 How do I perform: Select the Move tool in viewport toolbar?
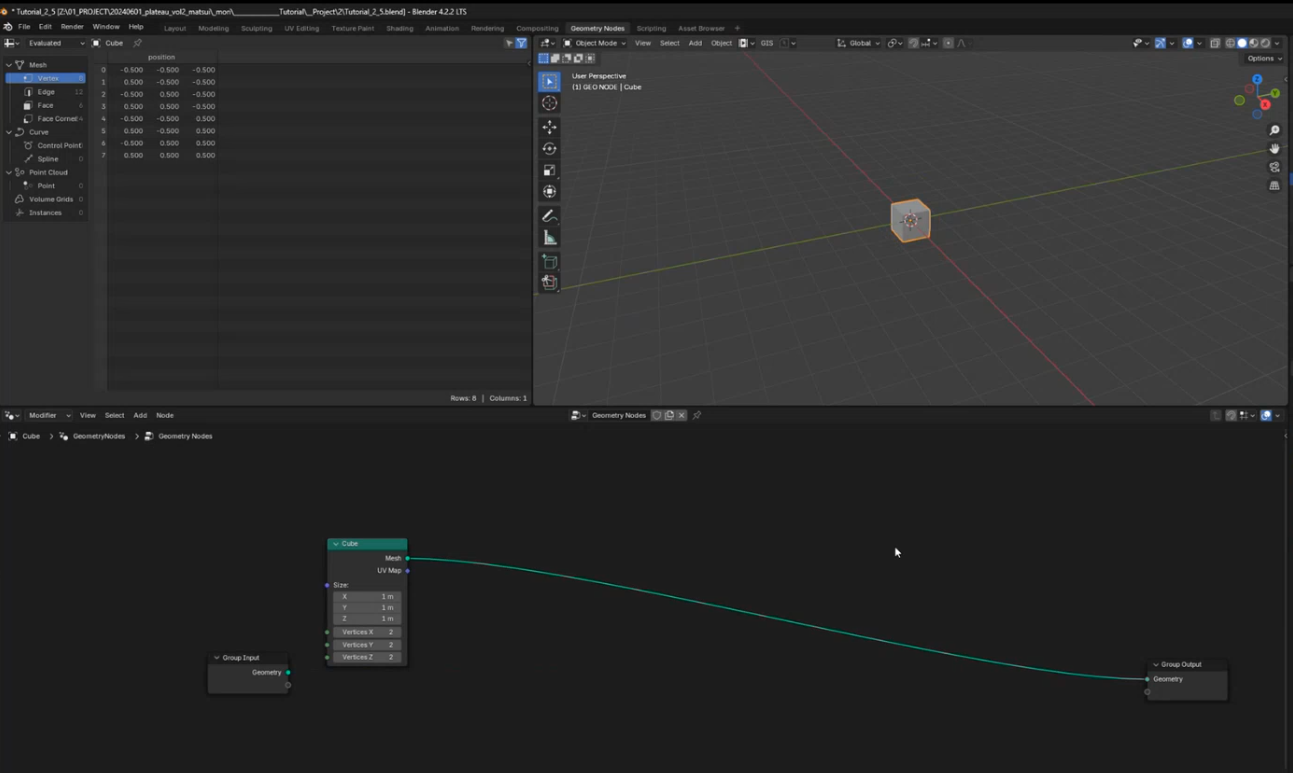coord(549,127)
